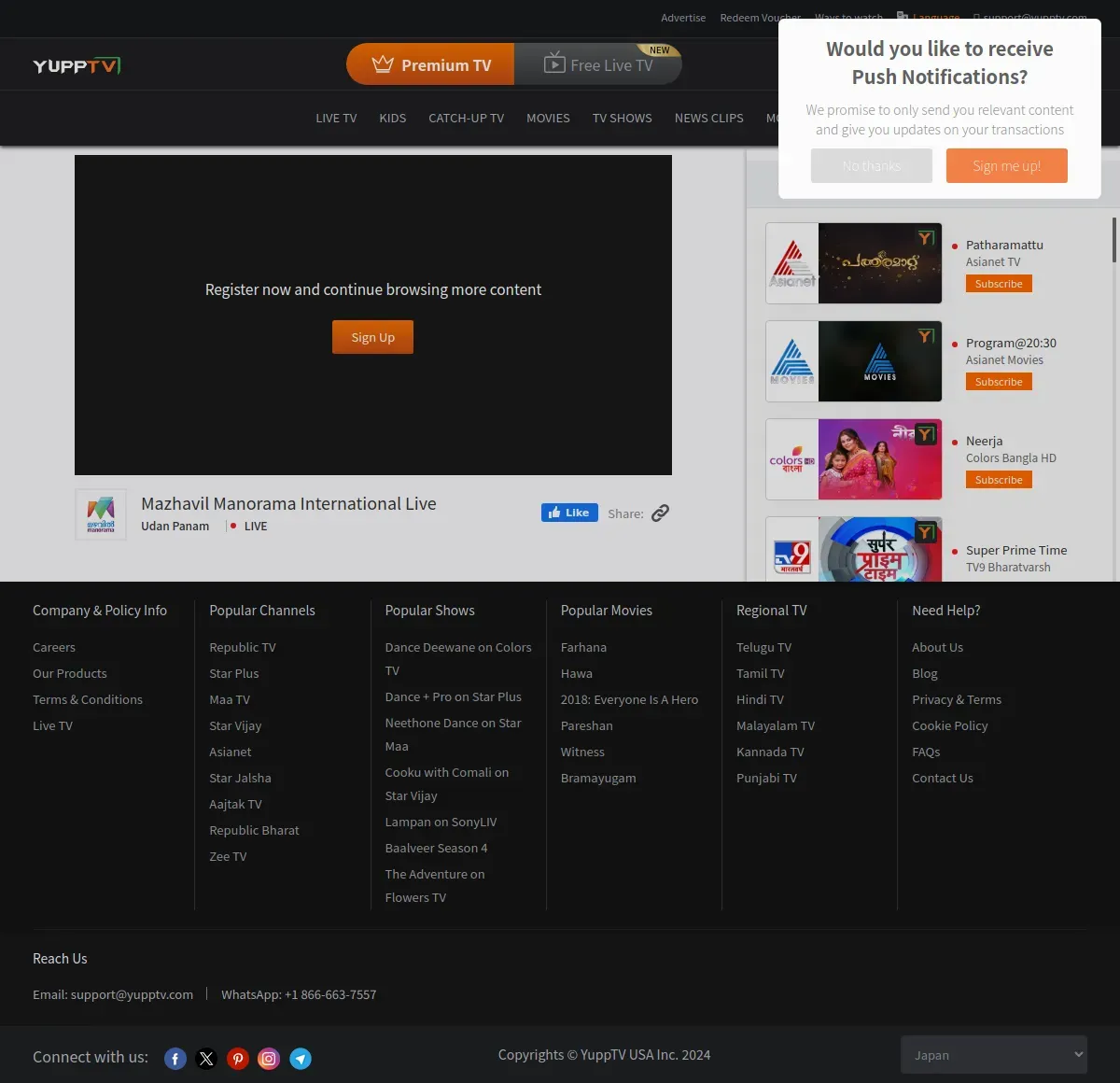
Task: Open Malayalam TV regional link
Action: (776, 725)
